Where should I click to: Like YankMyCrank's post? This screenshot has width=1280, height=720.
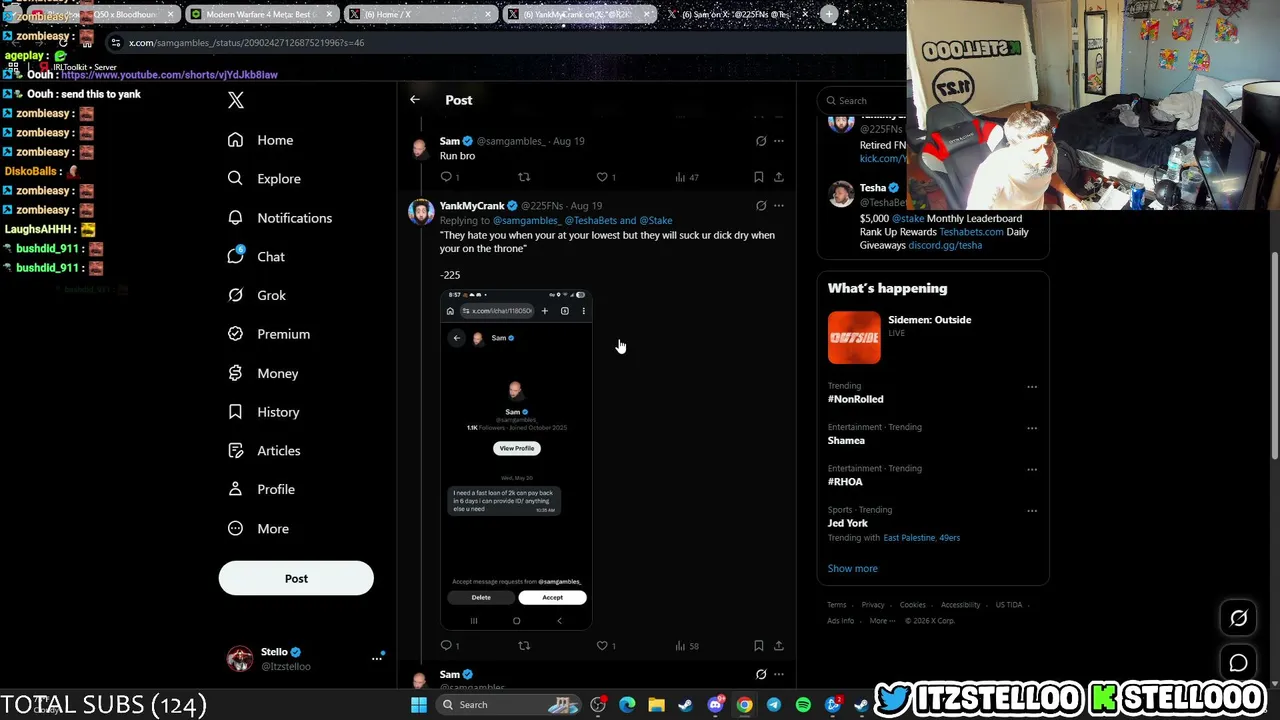pyautogui.click(x=602, y=646)
